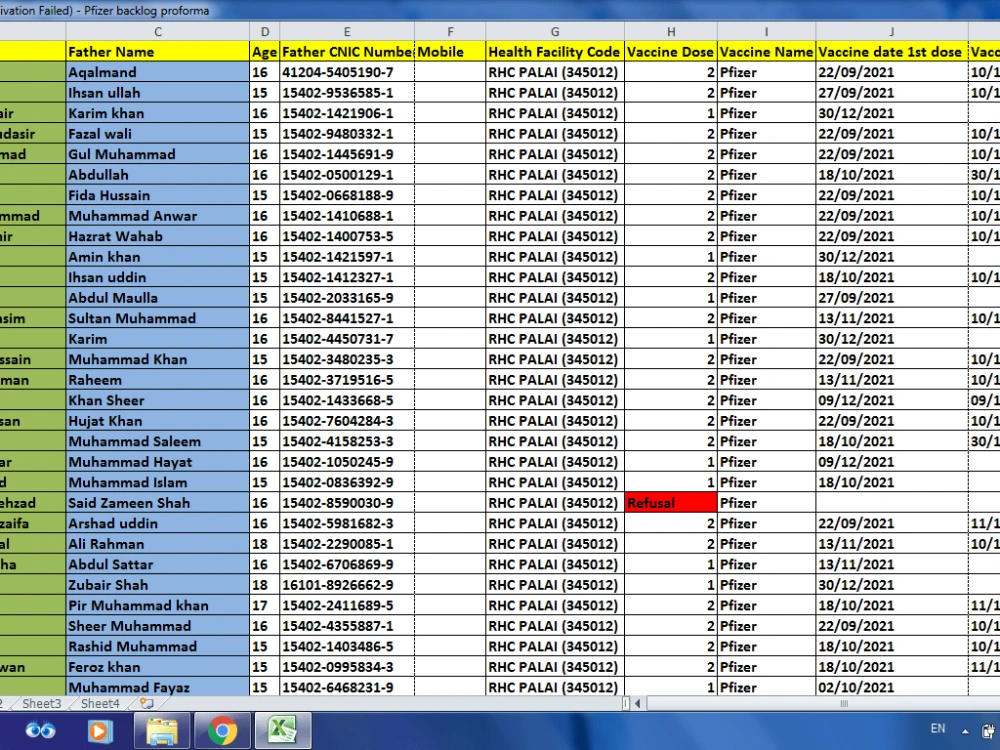This screenshot has height=750, width=1000.
Task: Click the horizontal scrollbar thumb
Action: click(x=844, y=703)
